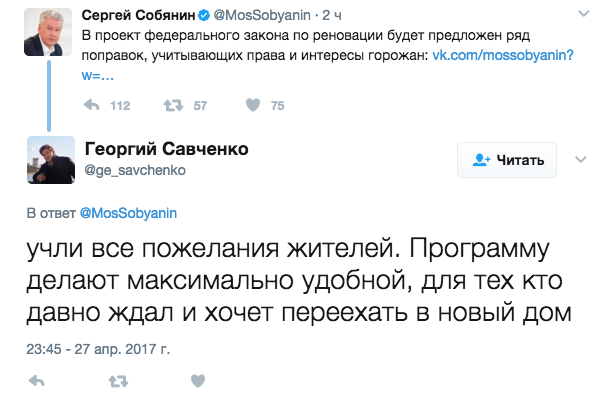
Task: Click the @ge_savchenko handle
Action: pos(135,170)
